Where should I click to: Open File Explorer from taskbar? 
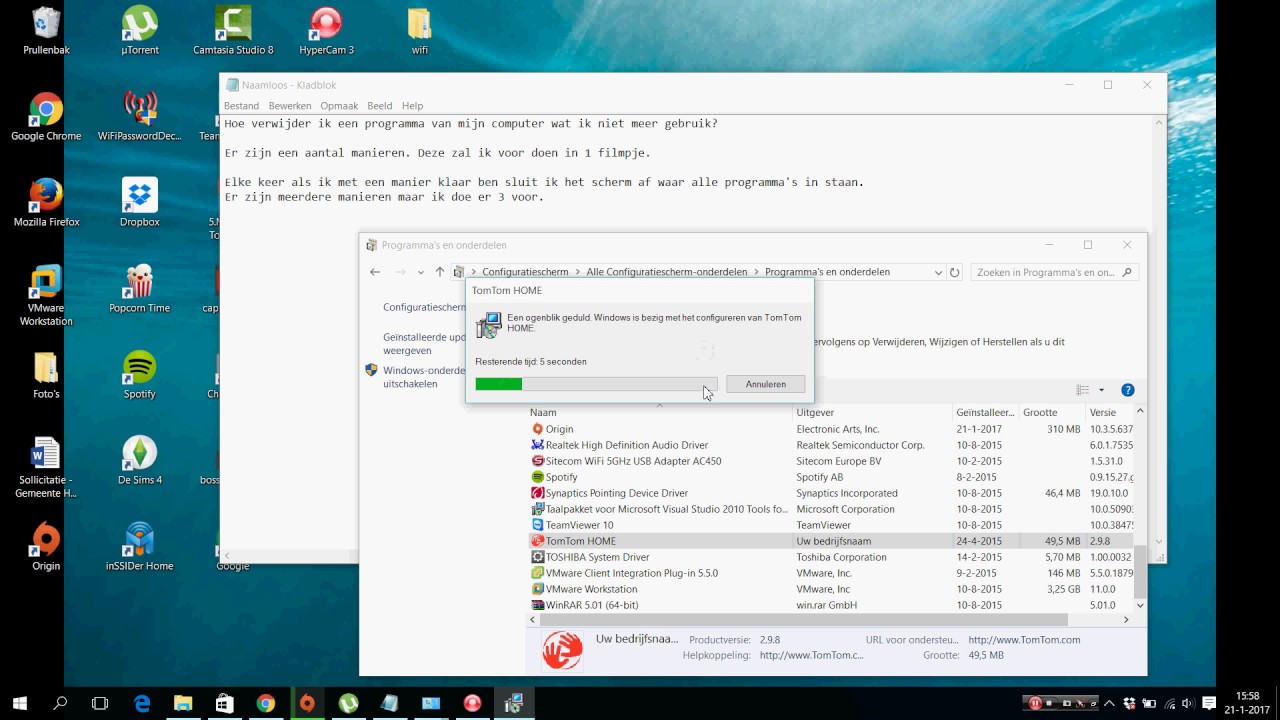183,704
